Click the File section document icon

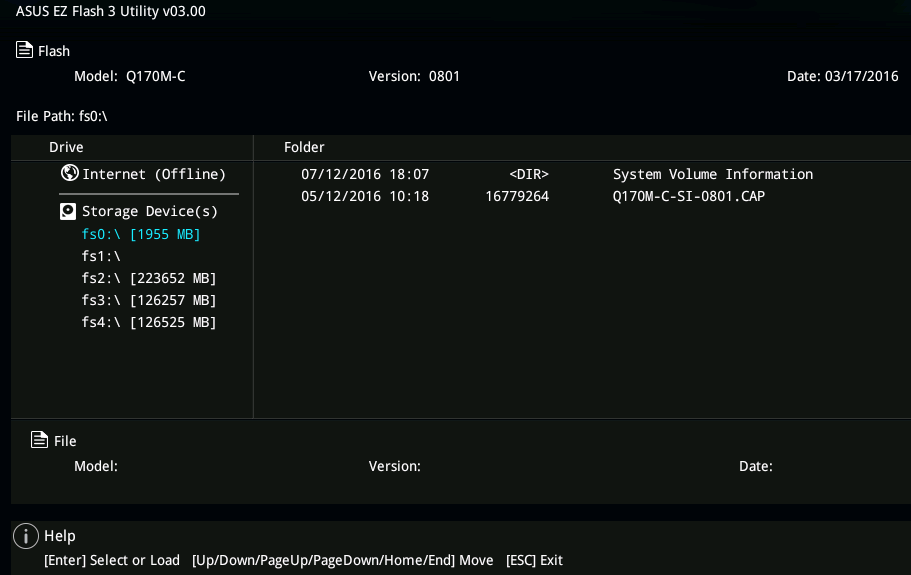(x=40, y=440)
